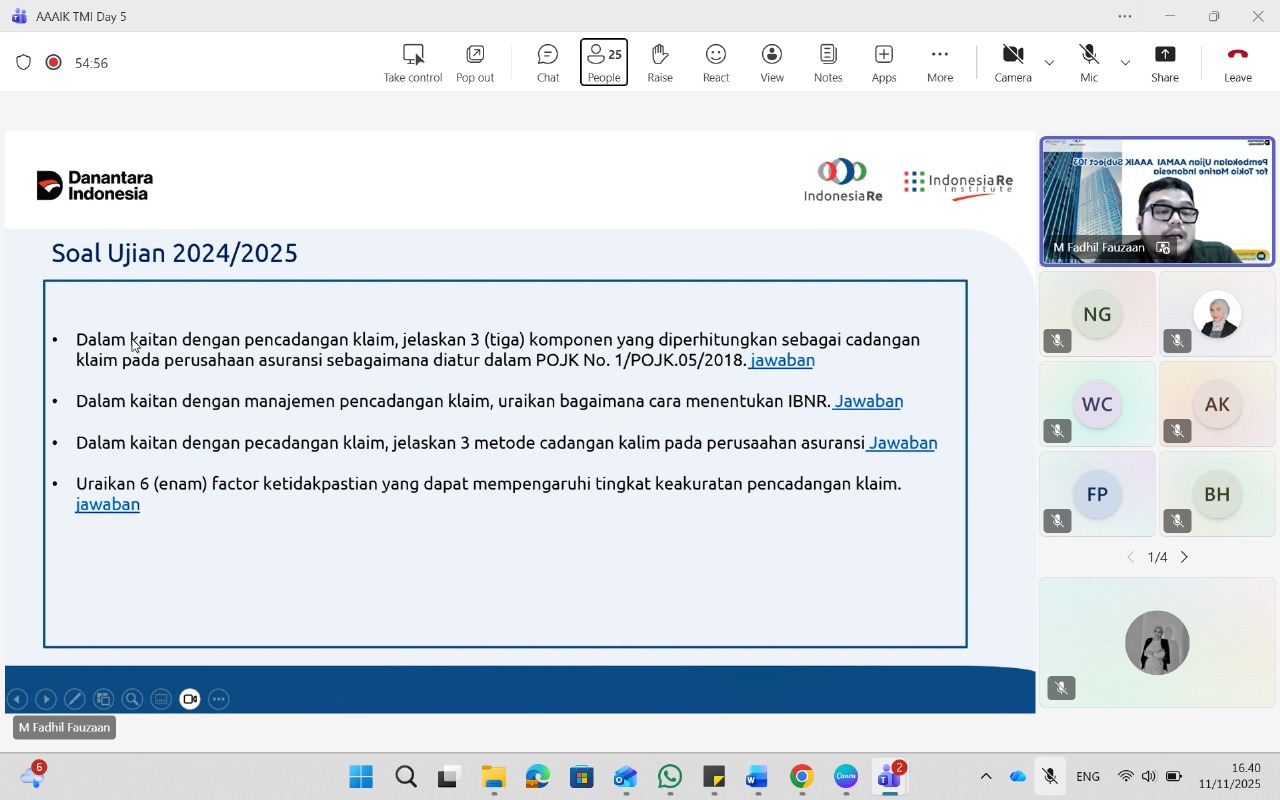Open the View layout menu
This screenshot has width=1280, height=800.
click(771, 62)
